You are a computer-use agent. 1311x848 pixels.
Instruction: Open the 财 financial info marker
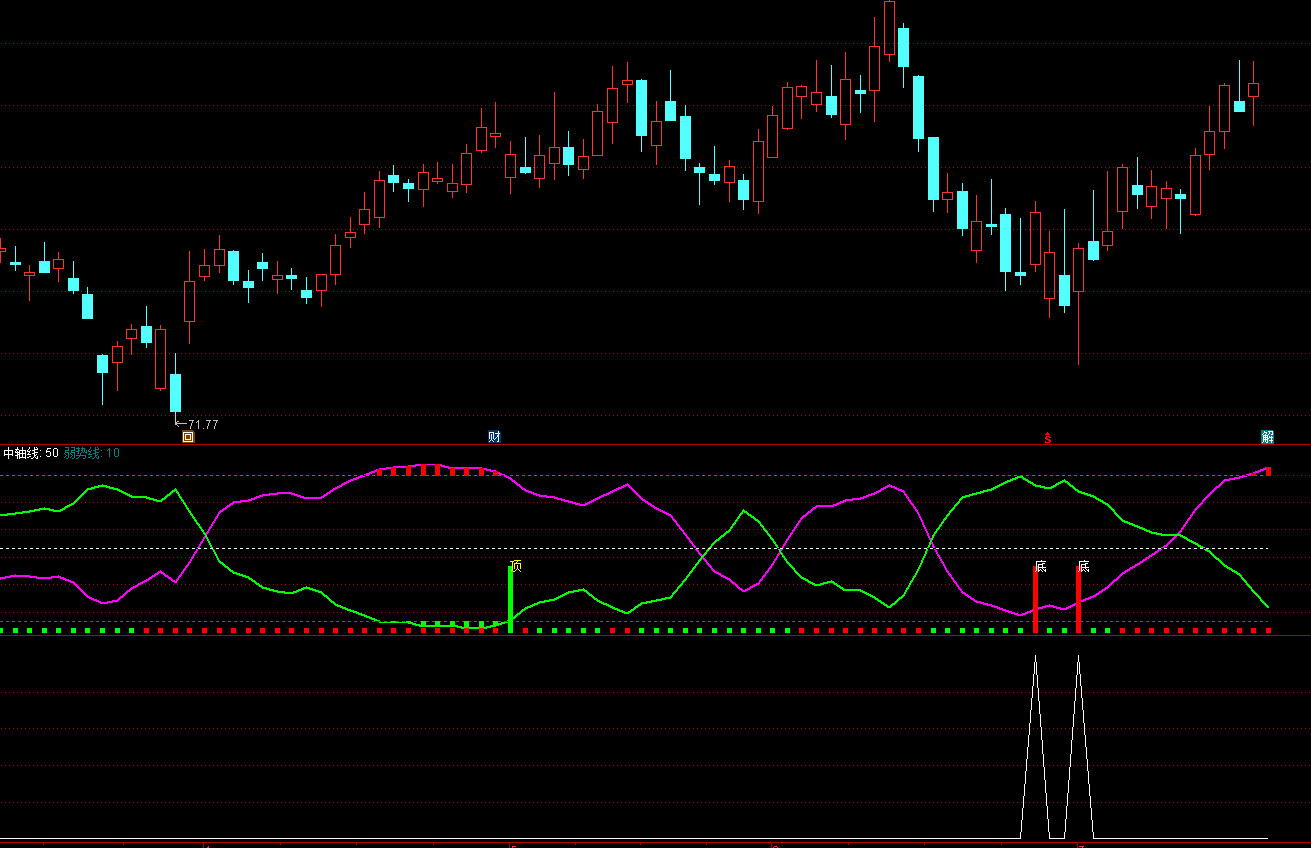494,437
